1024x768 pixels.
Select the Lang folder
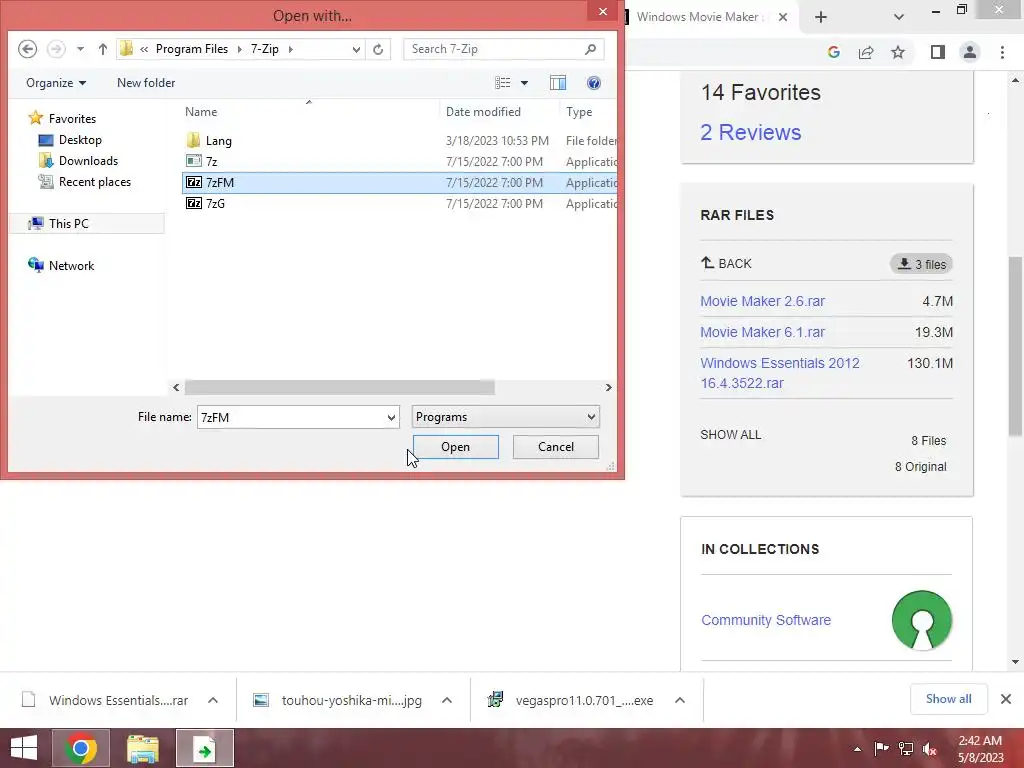point(218,140)
